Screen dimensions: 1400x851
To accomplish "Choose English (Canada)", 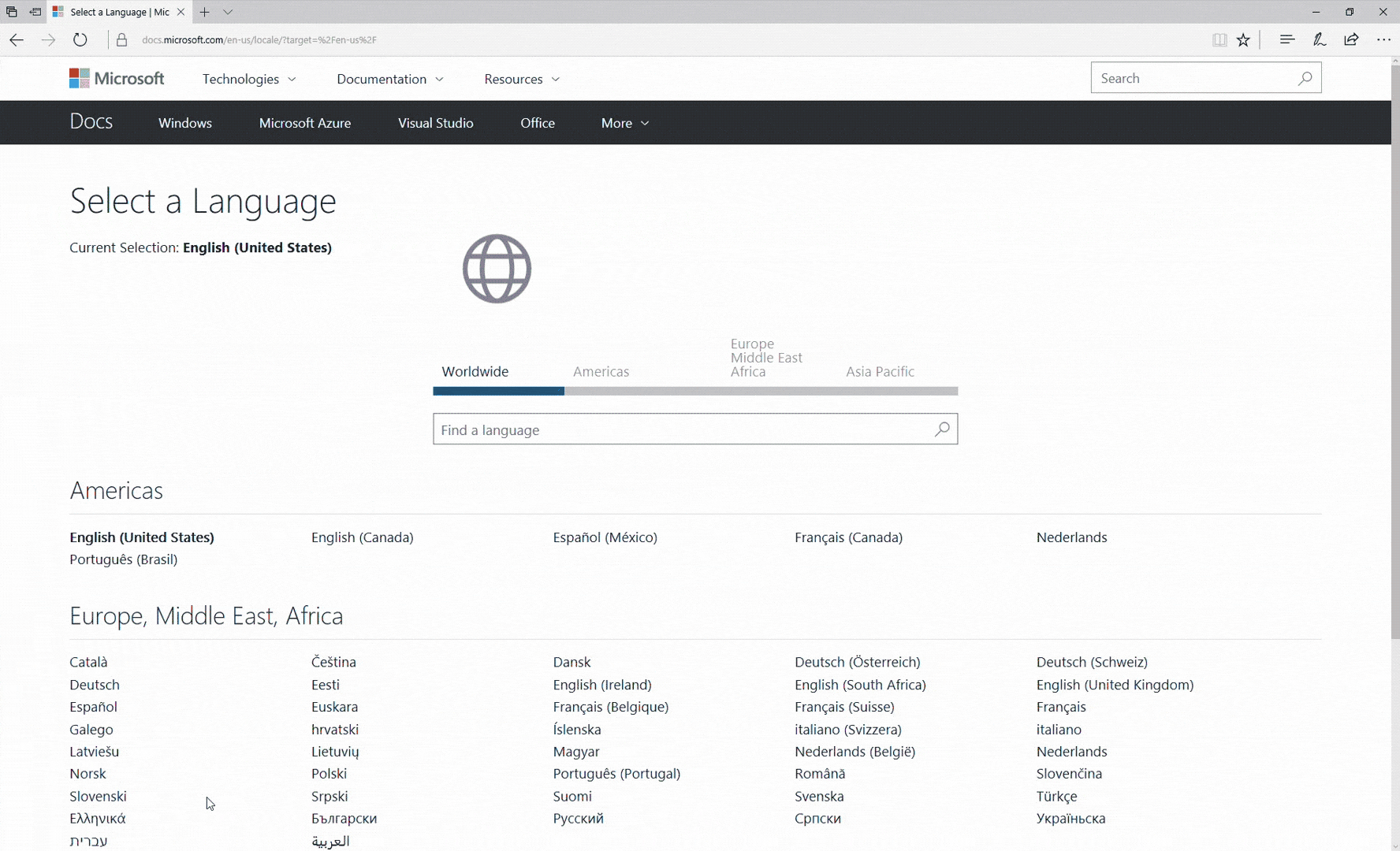I will [x=363, y=537].
